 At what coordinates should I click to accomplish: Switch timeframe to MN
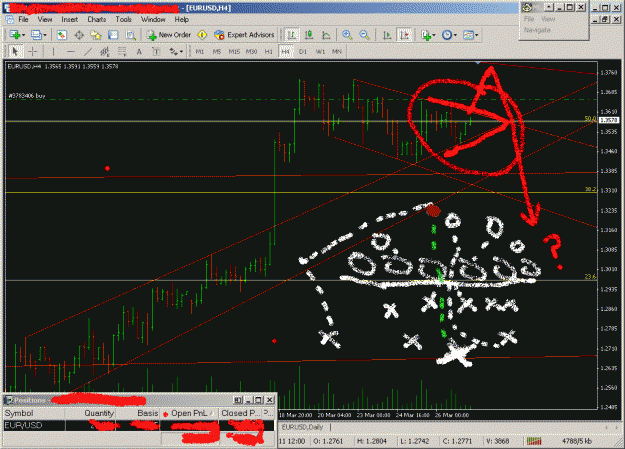(x=337, y=51)
